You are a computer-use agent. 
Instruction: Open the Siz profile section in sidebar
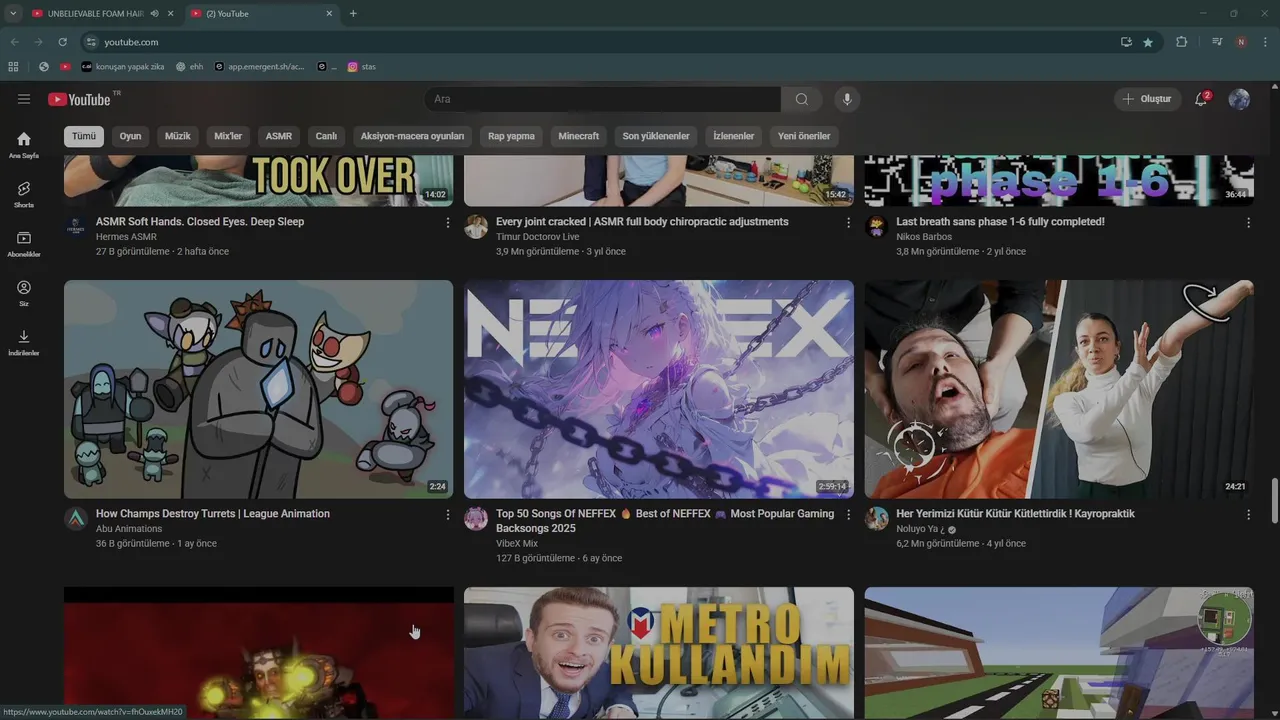[x=24, y=293]
